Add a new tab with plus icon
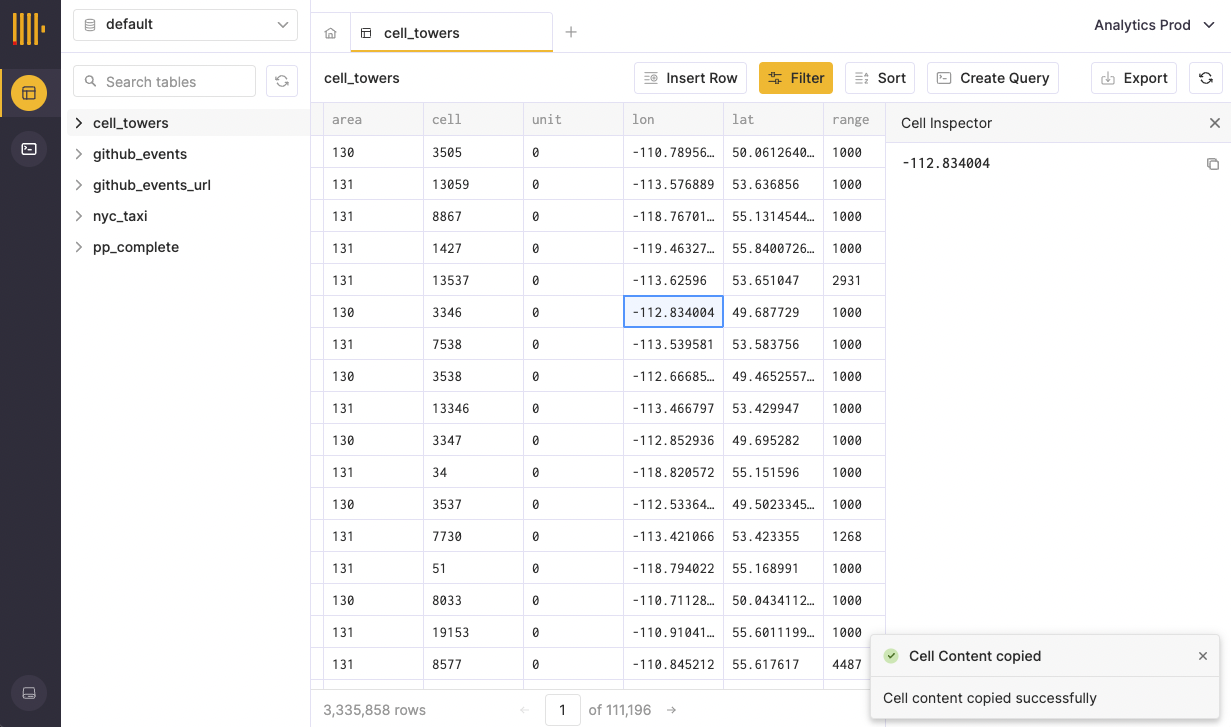The width and height of the screenshot is (1231, 727). 571,32
